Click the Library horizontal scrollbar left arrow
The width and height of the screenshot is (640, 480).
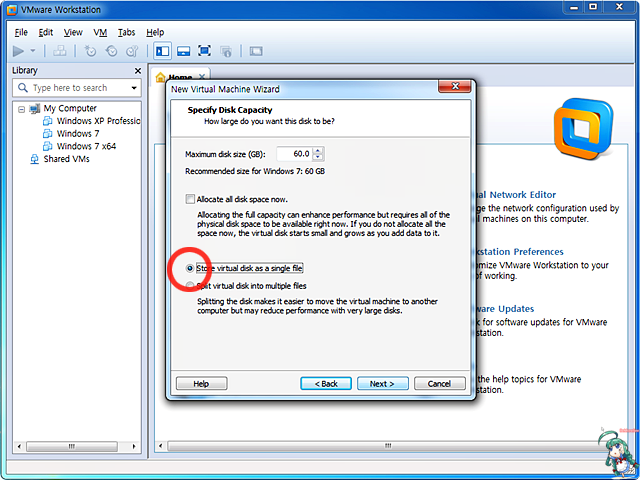pyautogui.click(x=19, y=446)
